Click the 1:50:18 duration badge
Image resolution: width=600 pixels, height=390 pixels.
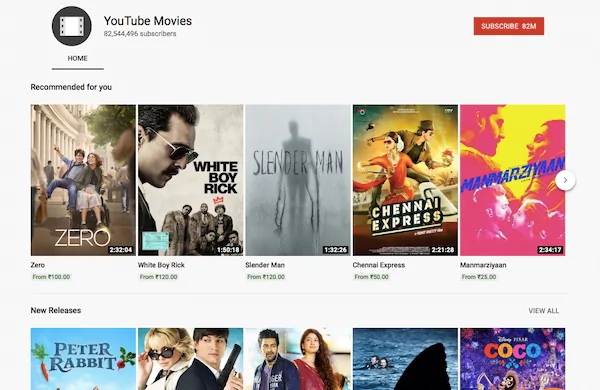[228, 250]
